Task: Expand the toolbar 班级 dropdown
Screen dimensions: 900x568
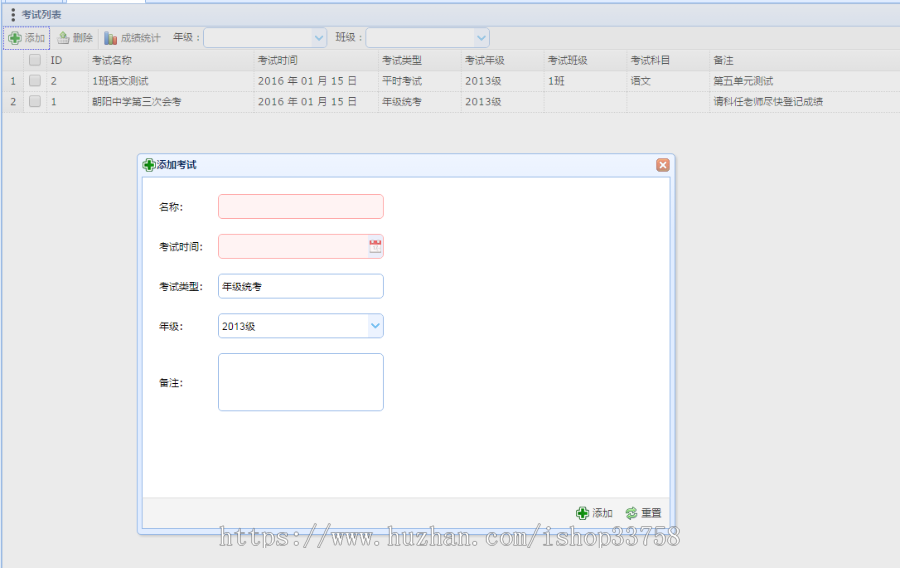Action: point(481,38)
